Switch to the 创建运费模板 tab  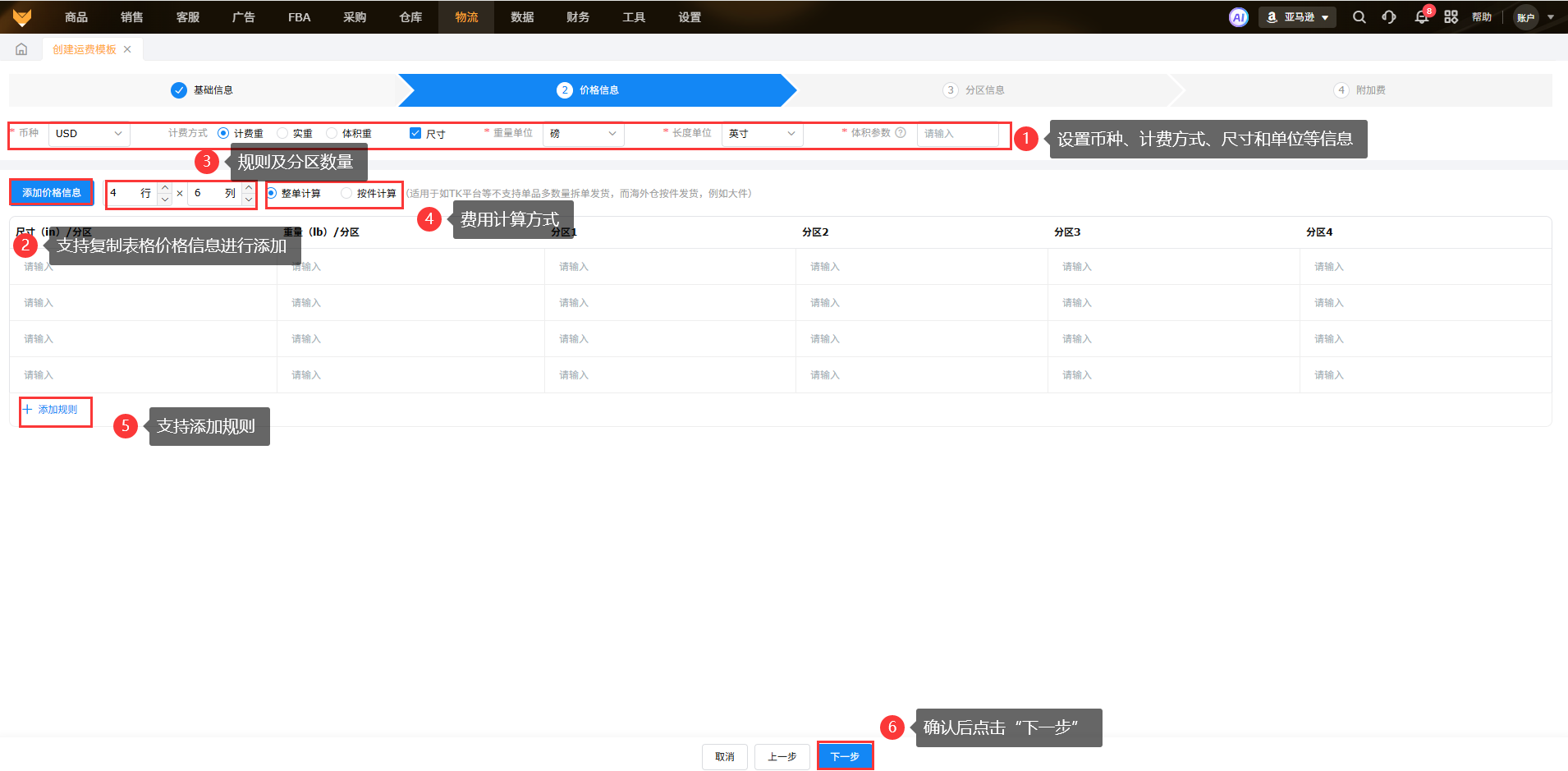click(85, 49)
